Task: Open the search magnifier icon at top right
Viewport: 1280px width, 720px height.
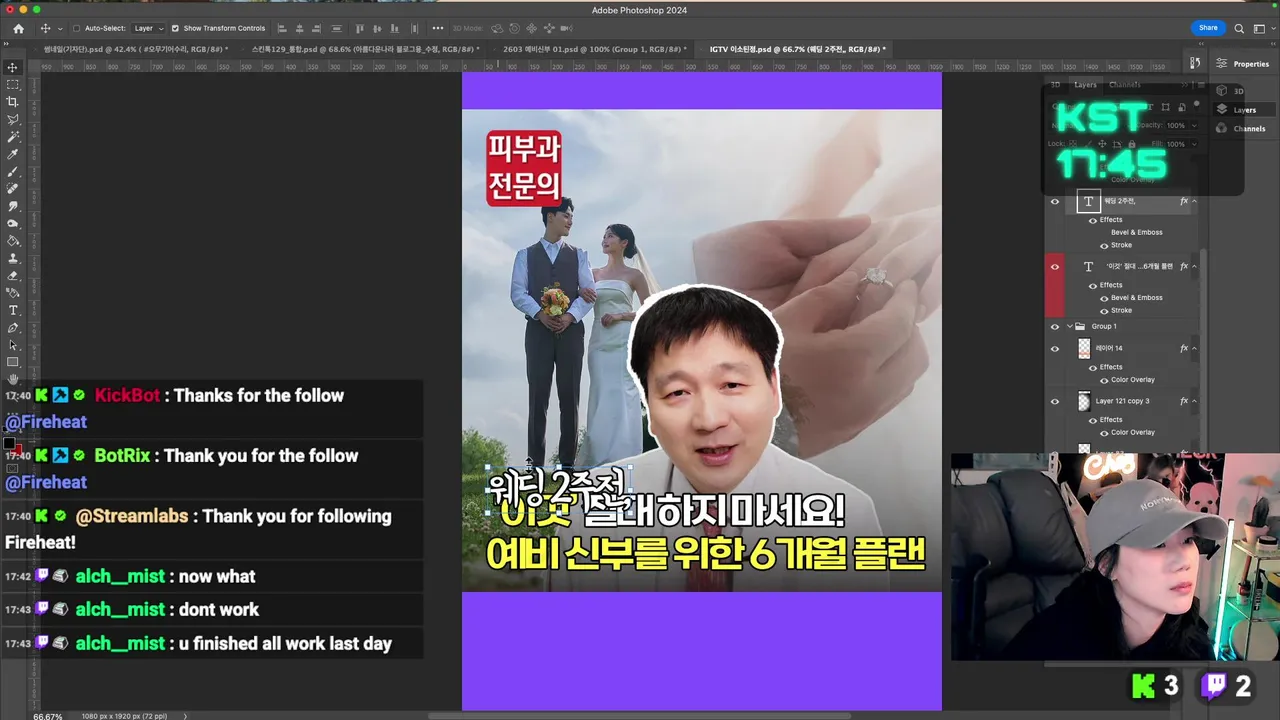Action: coord(1239,29)
